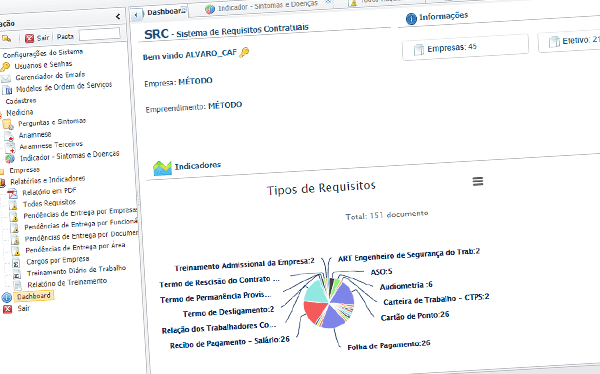Click the Pasta search input field
Image resolution: width=600 pixels, height=374 pixels.
point(99,34)
